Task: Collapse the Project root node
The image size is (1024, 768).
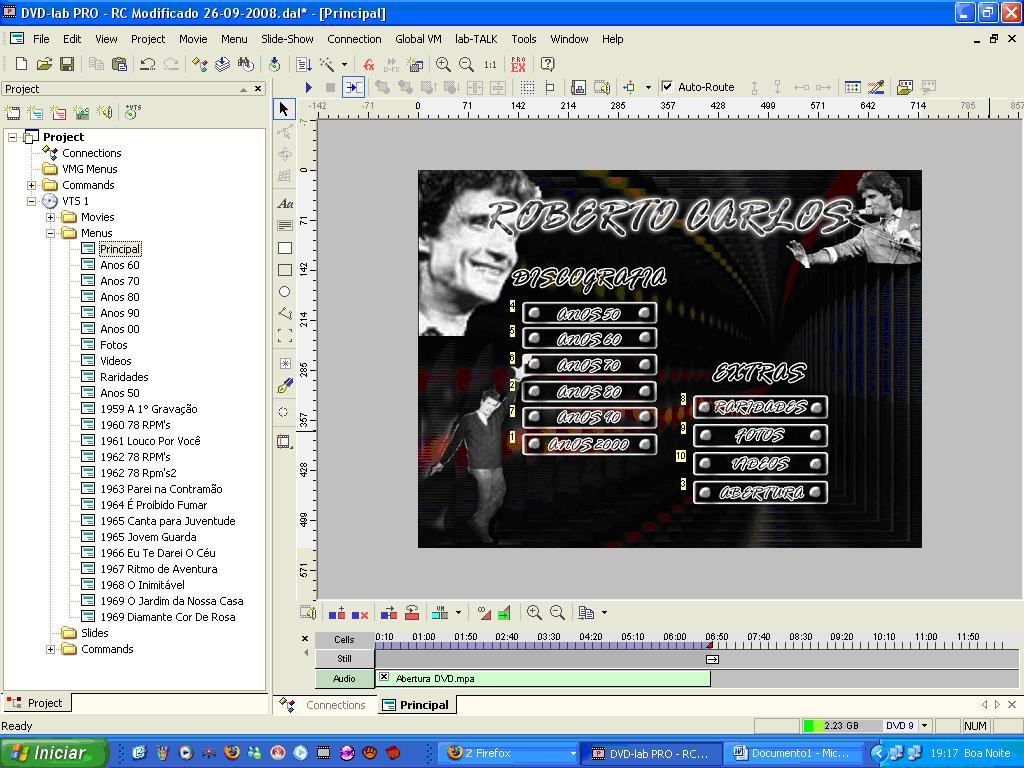Action: click(12, 137)
